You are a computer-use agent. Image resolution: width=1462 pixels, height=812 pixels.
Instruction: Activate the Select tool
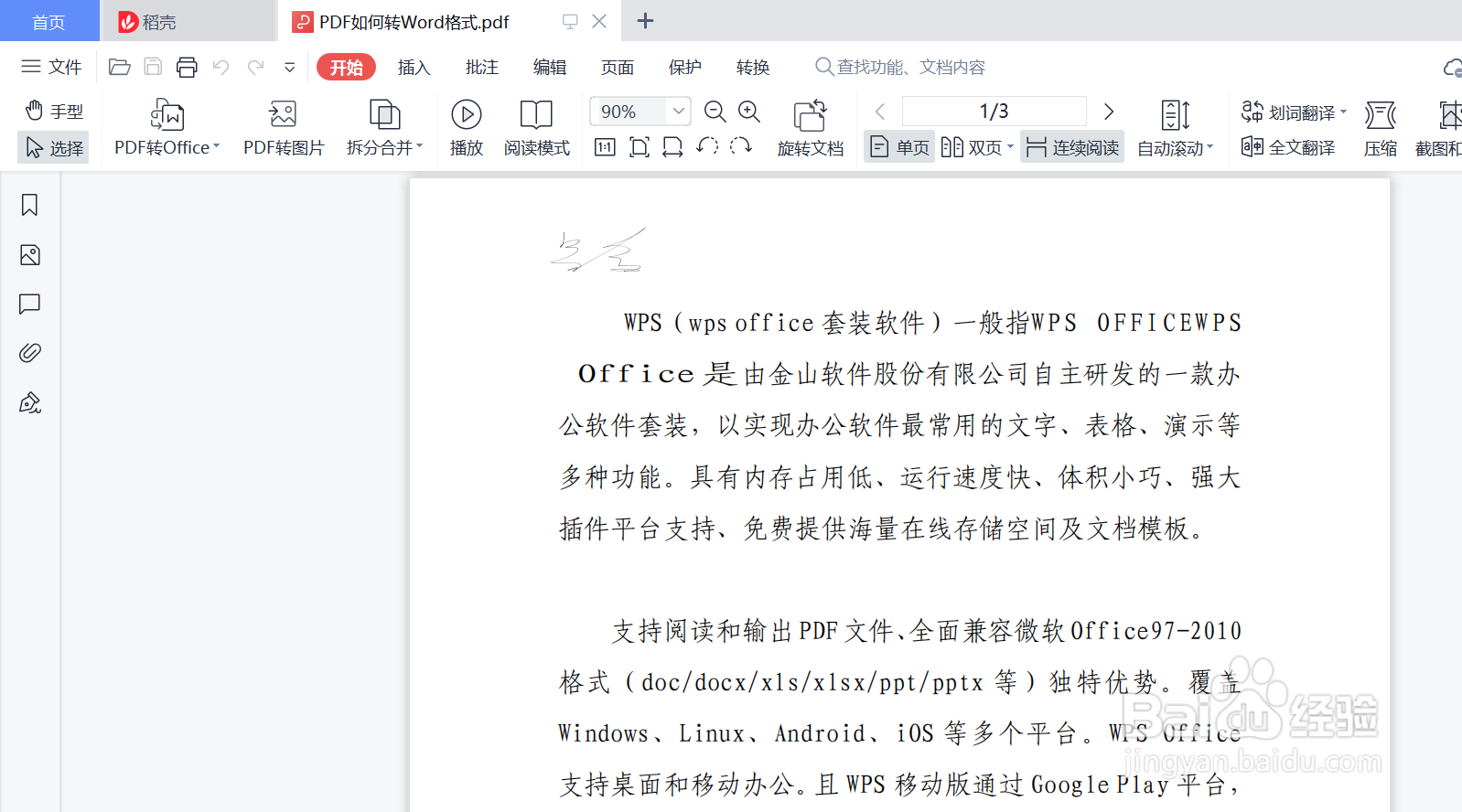click(54, 147)
